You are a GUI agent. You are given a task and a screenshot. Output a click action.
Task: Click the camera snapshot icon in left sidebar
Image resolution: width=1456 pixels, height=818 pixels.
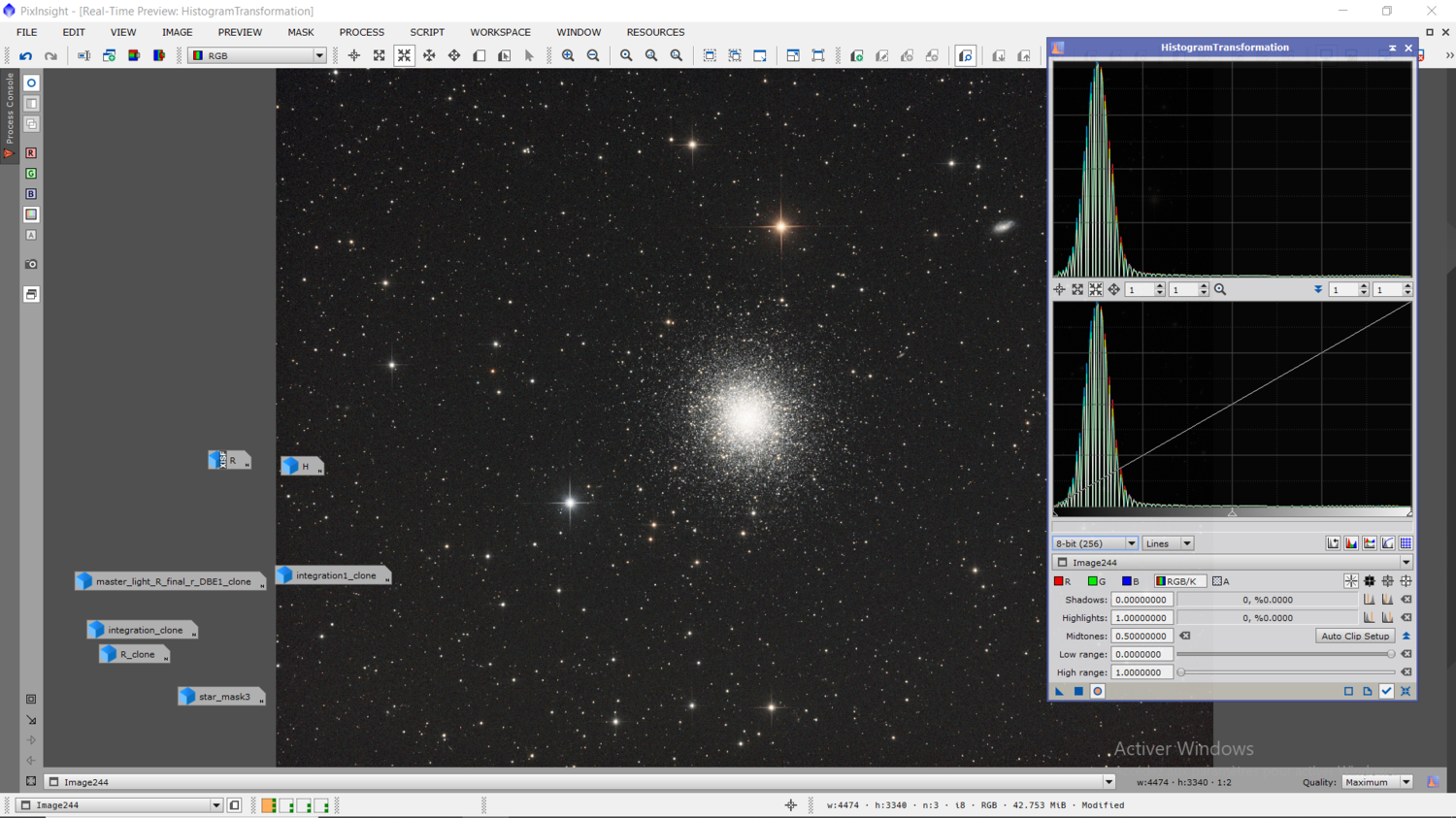(31, 264)
